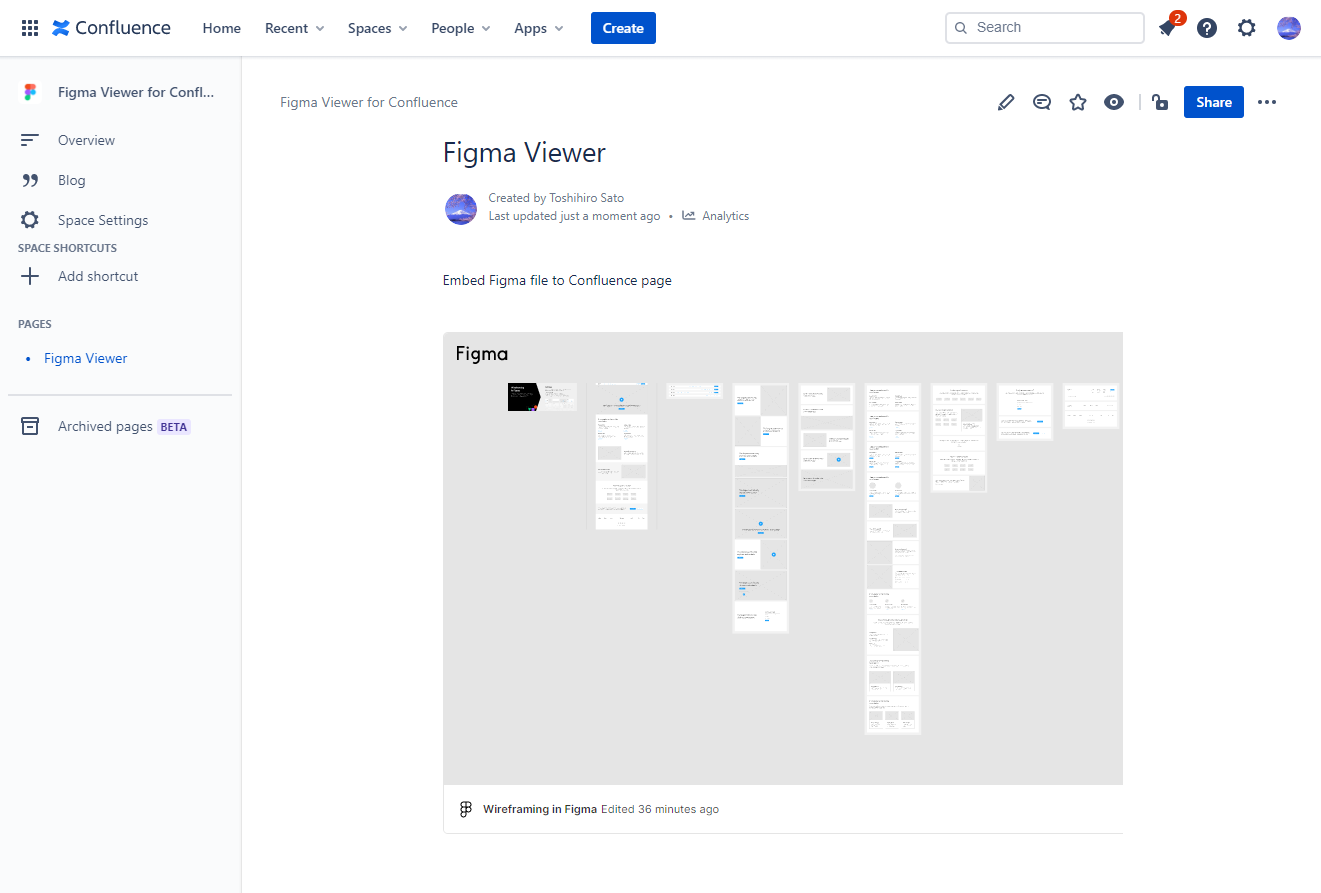The height and width of the screenshot is (893, 1321).
Task: Click the Share button
Action: pyautogui.click(x=1214, y=102)
